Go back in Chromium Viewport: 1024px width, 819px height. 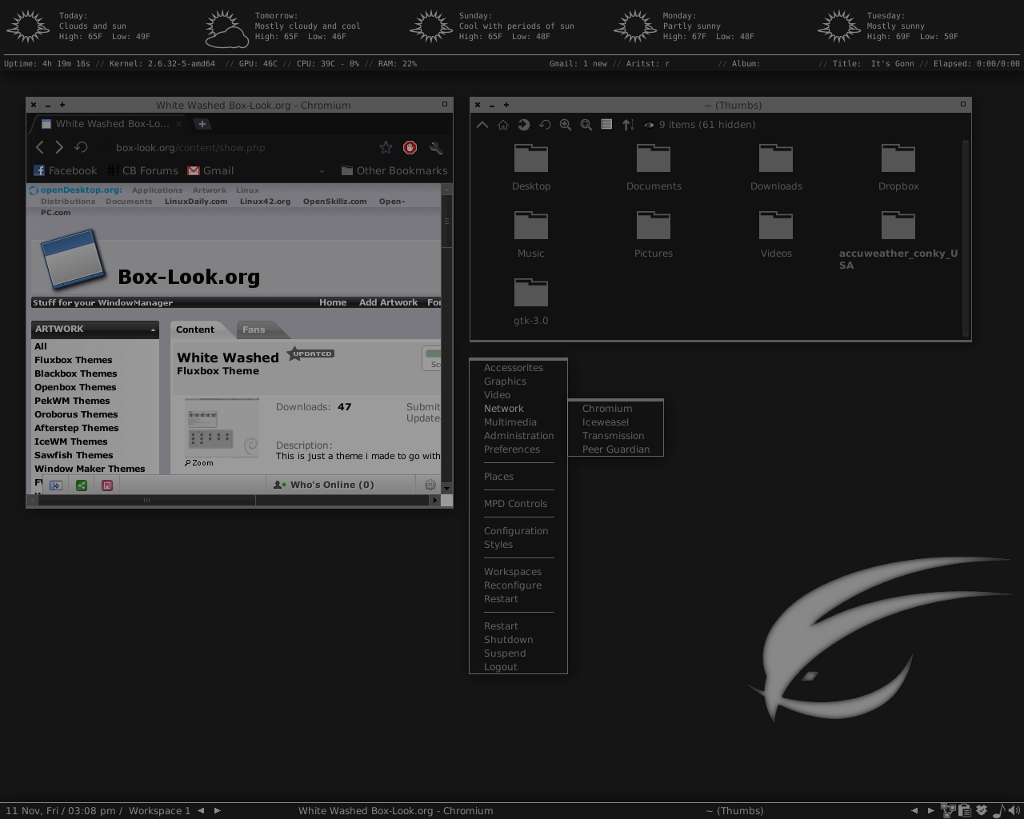tap(40, 148)
